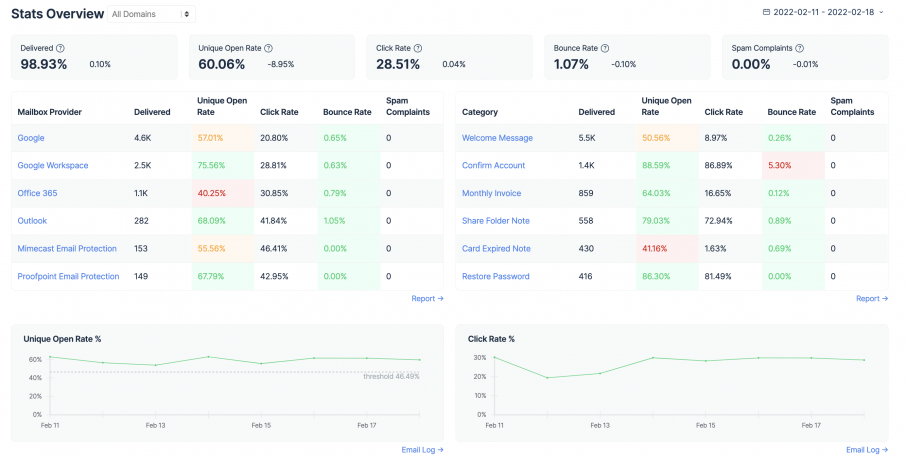Select the Confirm Account category
Viewport: 906px width, 461px height.
tap(493, 165)
